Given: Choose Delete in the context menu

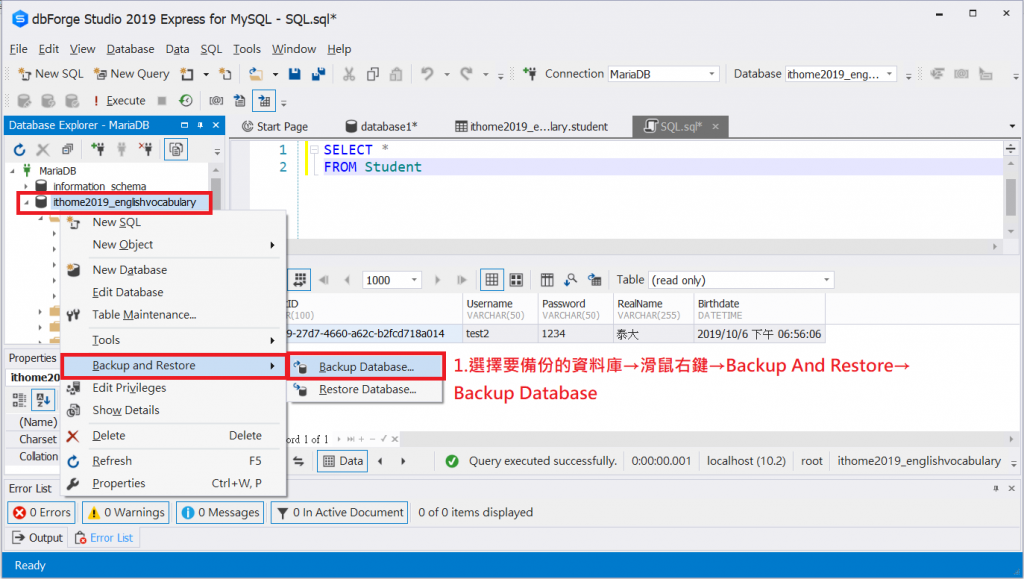Looking at the screenshot, I should pos(173,435).
